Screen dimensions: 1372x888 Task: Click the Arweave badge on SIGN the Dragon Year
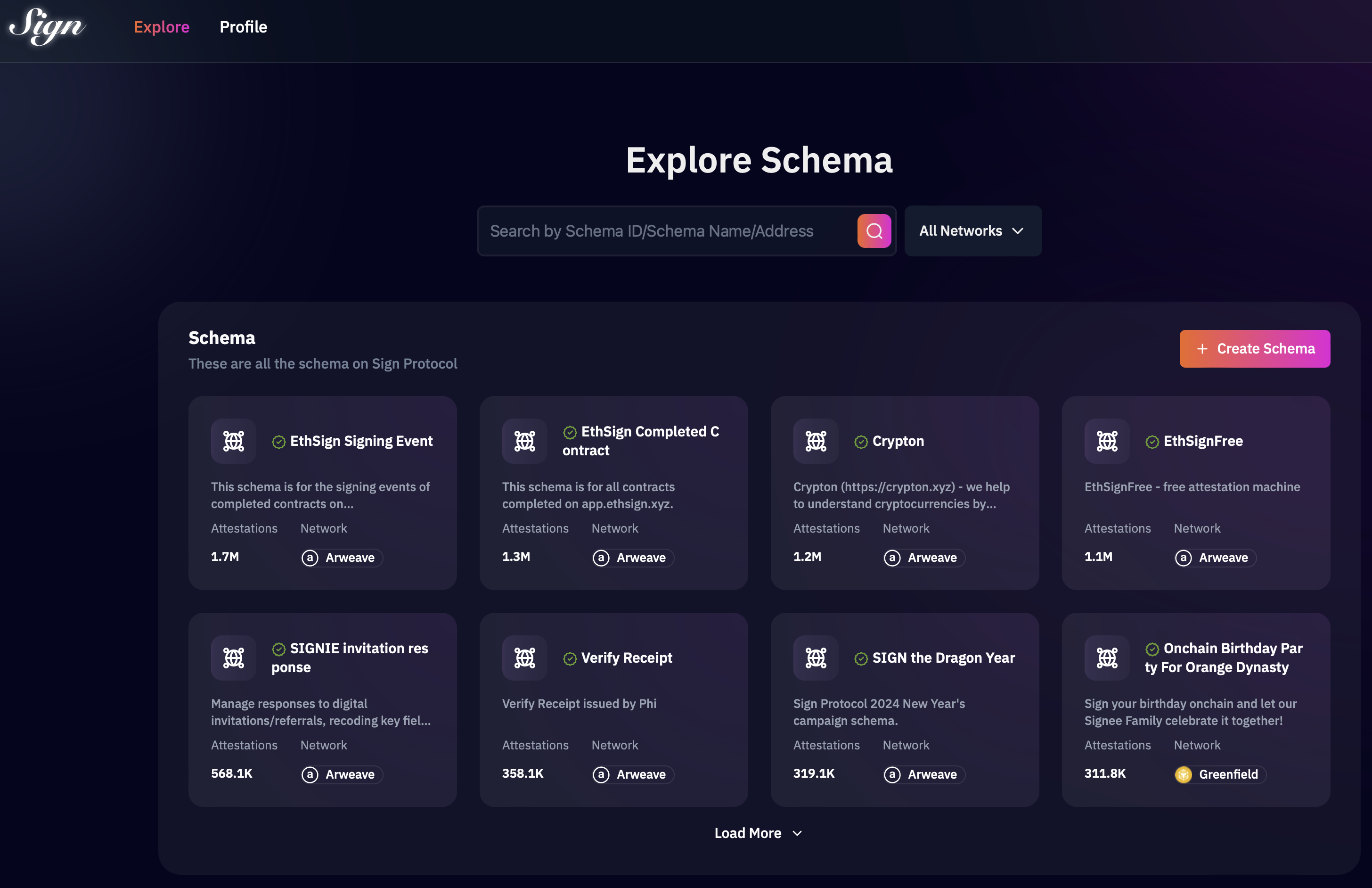924,774
